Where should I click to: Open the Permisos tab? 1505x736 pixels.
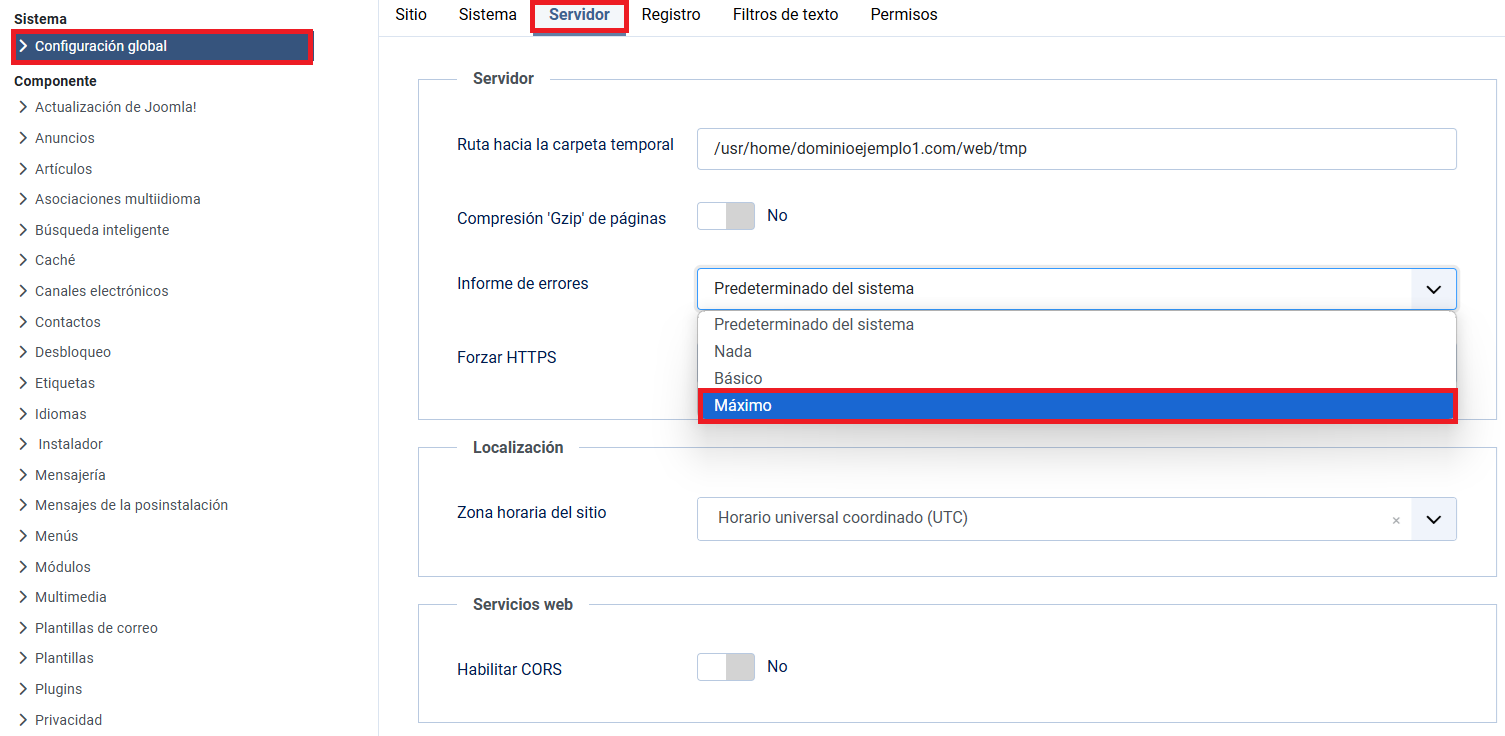pyautogui.click(x=904, y=15)
